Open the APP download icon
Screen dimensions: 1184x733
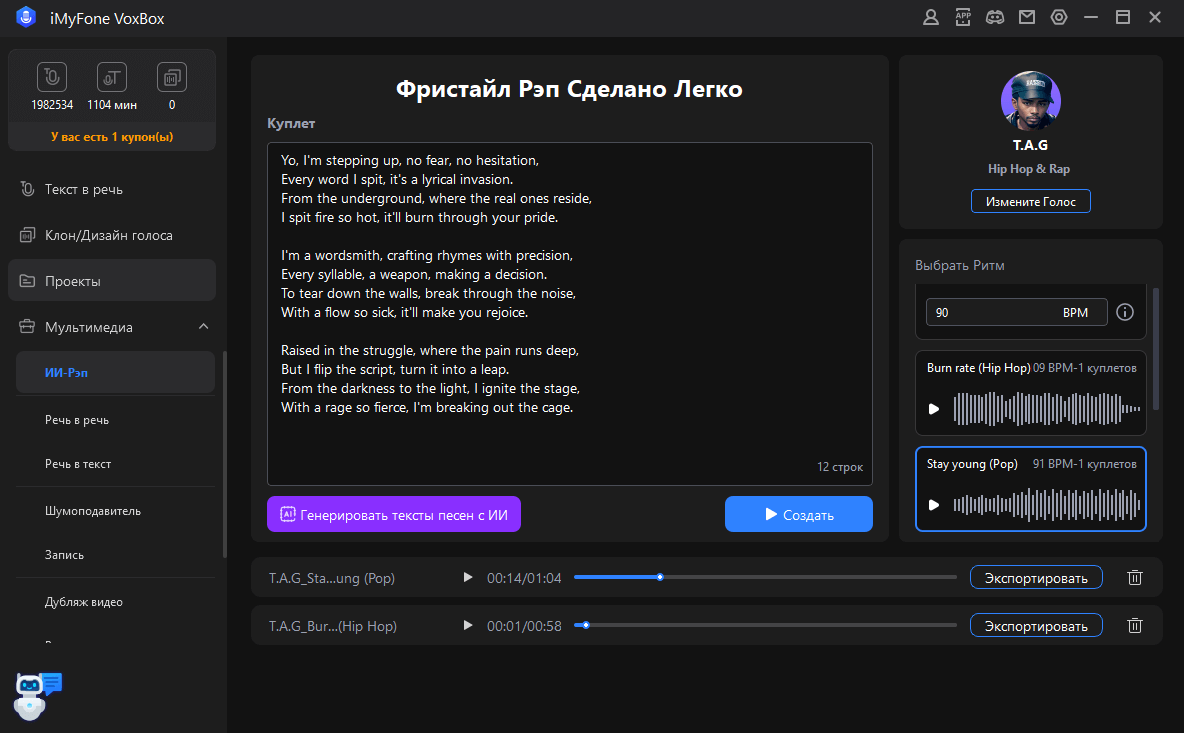coord(963,17)
